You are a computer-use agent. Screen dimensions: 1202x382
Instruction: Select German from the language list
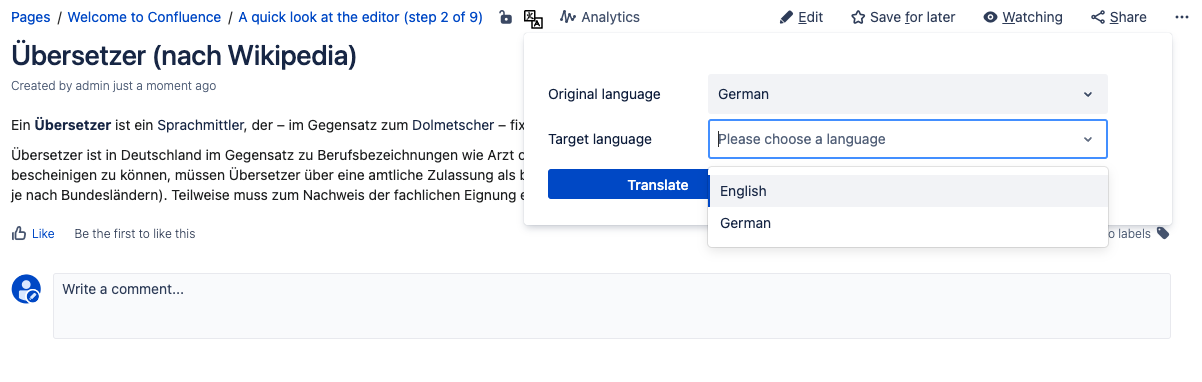[908, 223]
